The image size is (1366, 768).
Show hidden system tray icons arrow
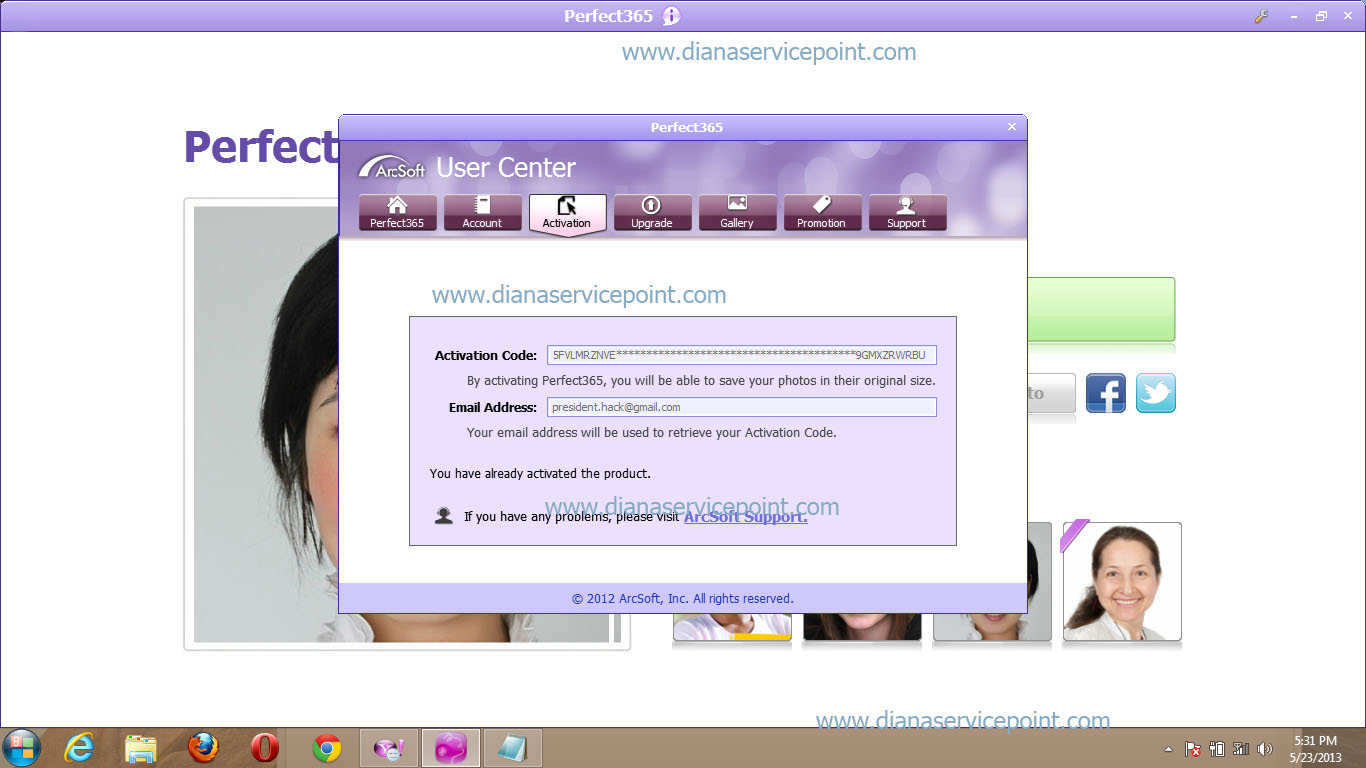pos(1168,749)
